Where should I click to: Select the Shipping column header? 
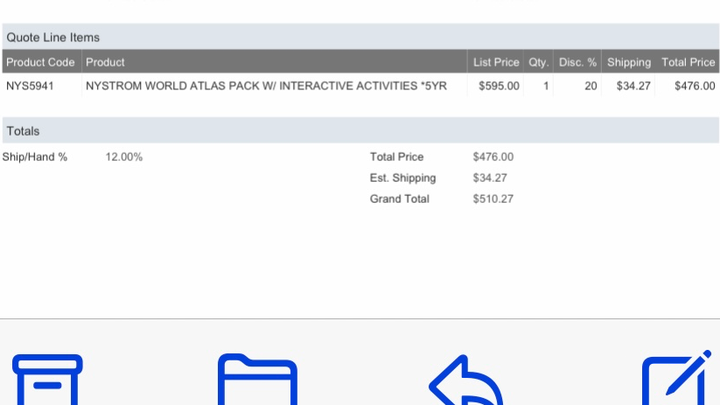point(628,62)
